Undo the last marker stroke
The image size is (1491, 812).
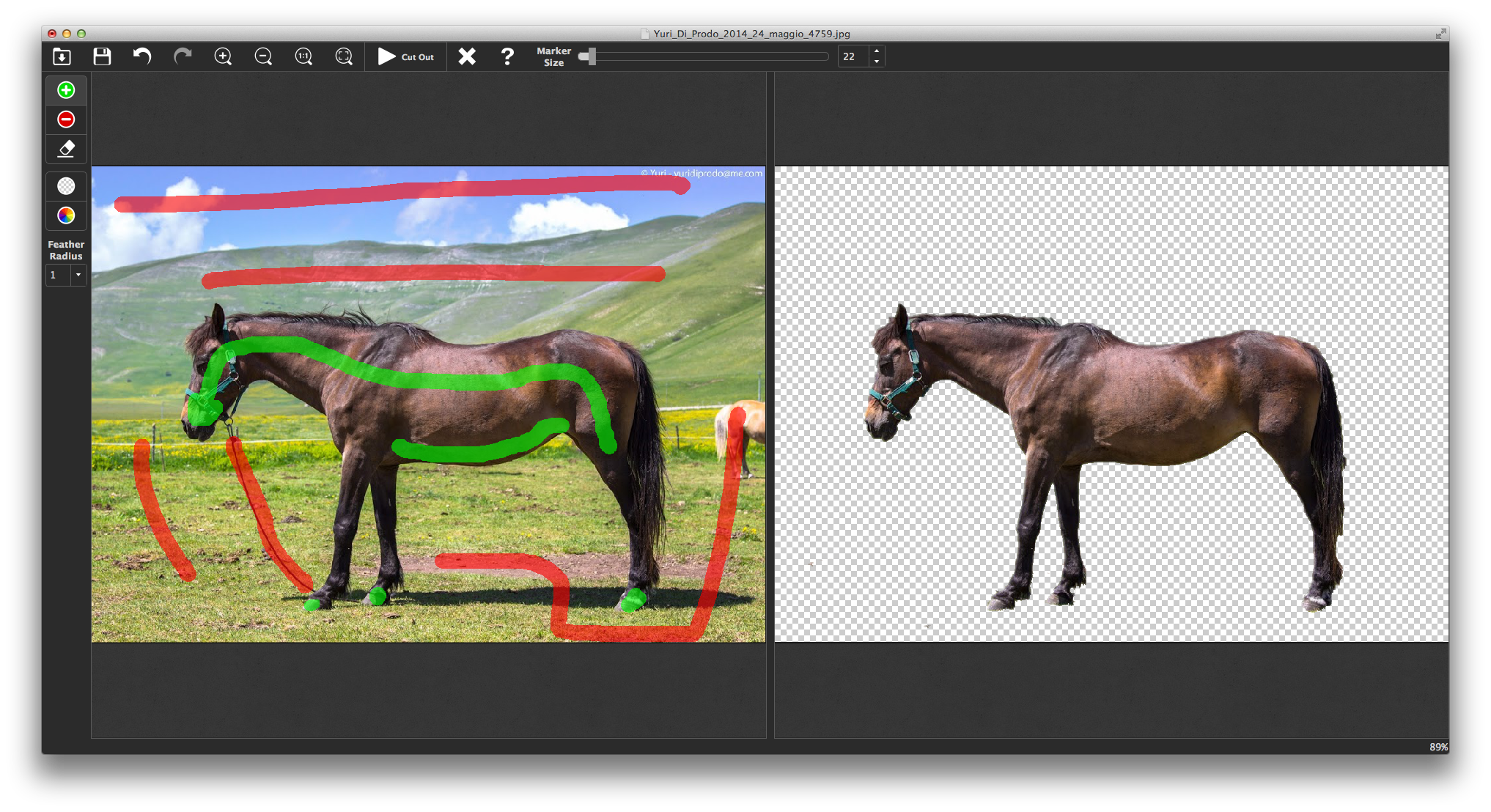point(142,56)
